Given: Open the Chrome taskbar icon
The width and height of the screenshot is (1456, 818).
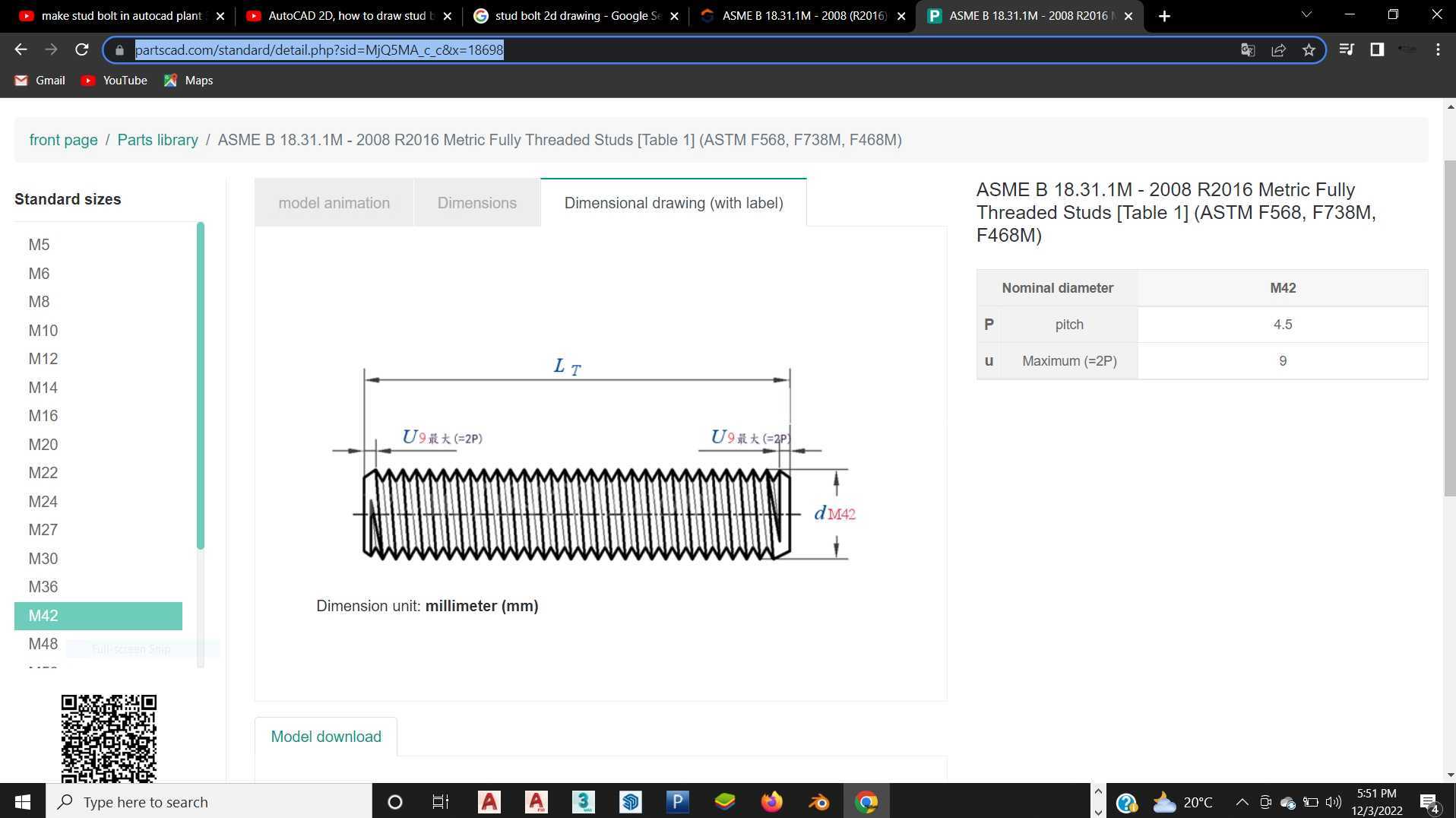Looking at the screenshot, I should point(866,802).
